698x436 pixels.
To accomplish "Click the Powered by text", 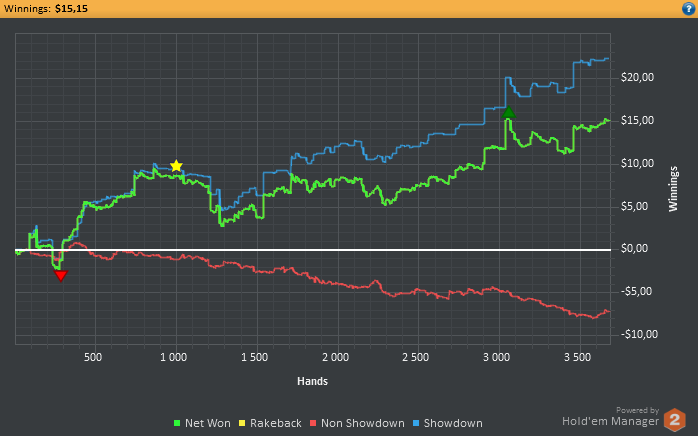I will 637,410.
